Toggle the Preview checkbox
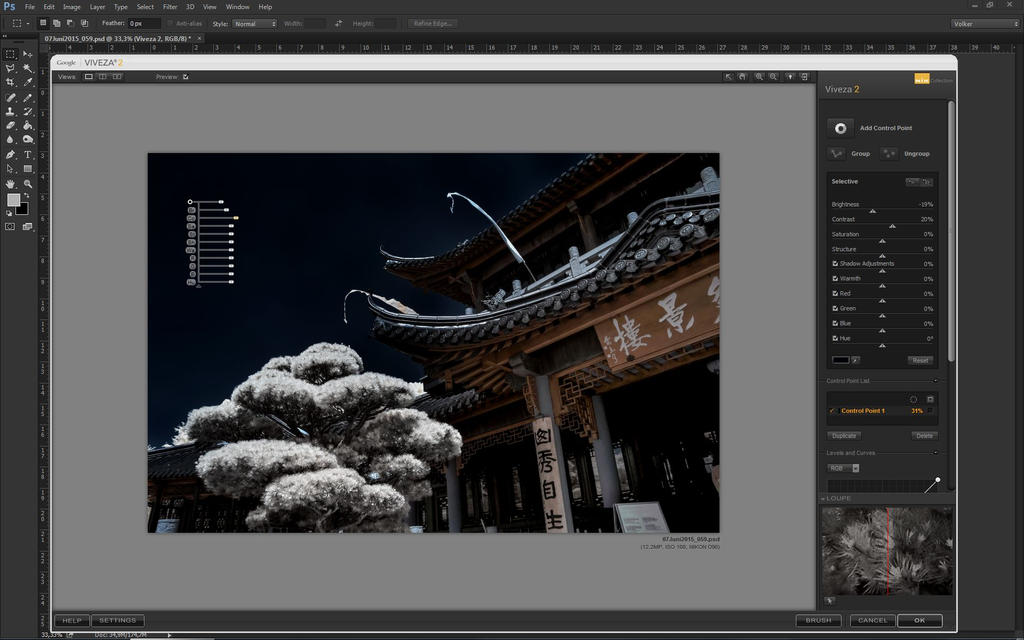Image resolution: width=1024 pixels, height=640 pixels. coord(185,76)
